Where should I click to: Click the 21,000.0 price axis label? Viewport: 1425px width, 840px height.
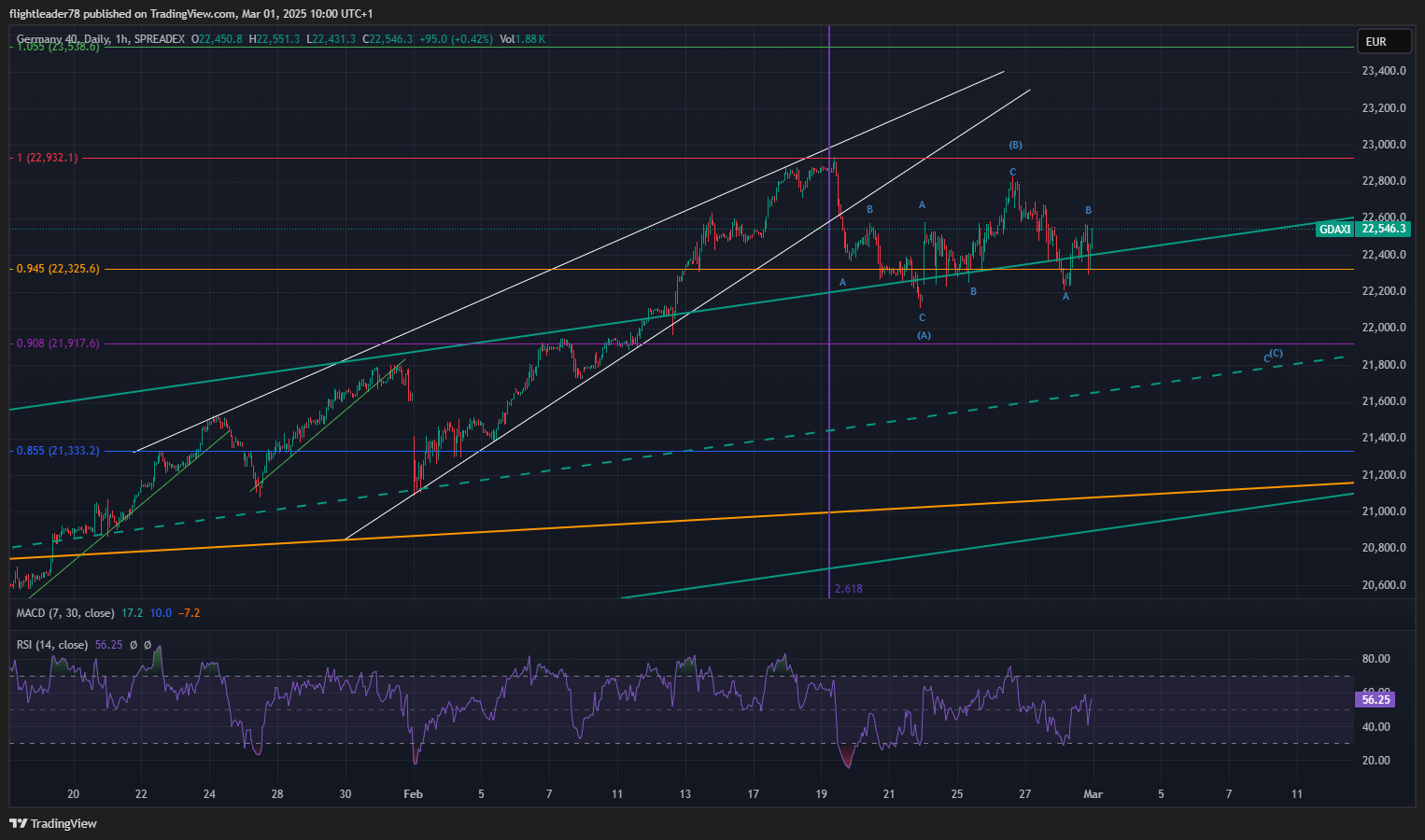(1384, 511)
